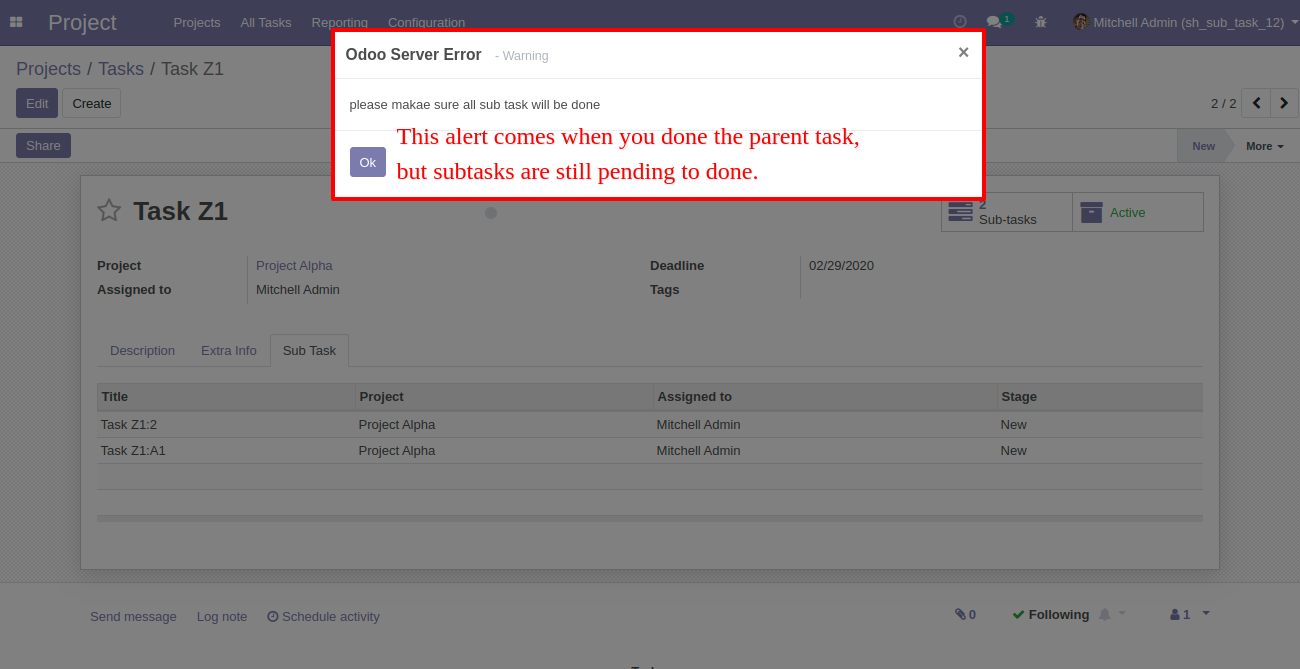This screenshot has width=1300, height=669.
Task: Open the apps grid menu icon
Action: (x=16, y=22)
